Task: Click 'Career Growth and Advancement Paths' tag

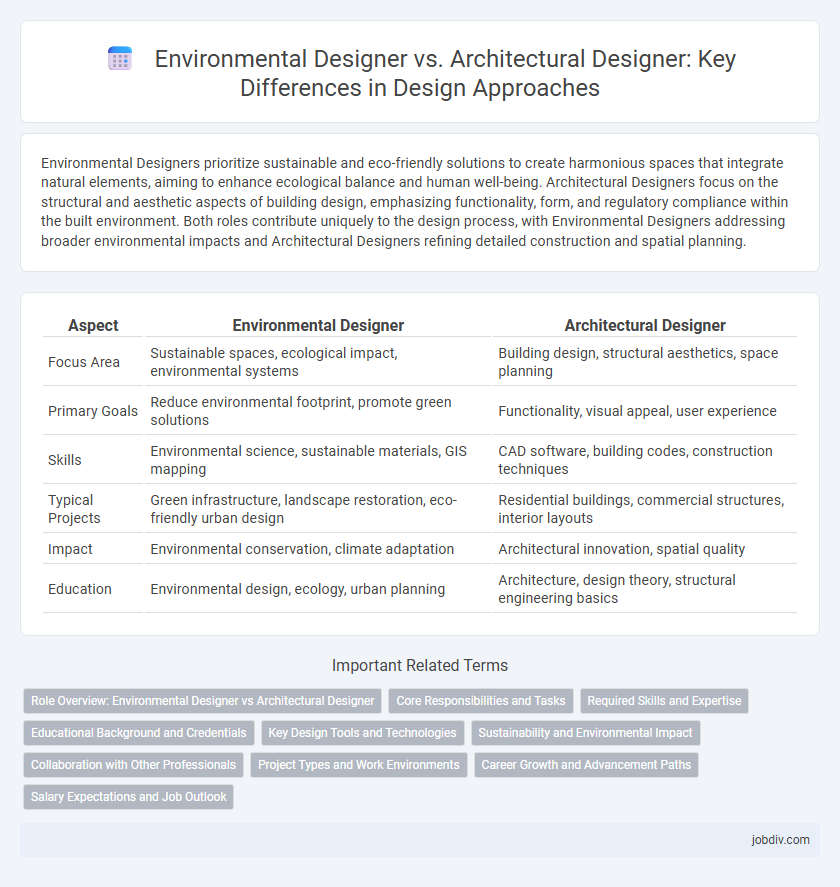Action: [x=586, y=765]
